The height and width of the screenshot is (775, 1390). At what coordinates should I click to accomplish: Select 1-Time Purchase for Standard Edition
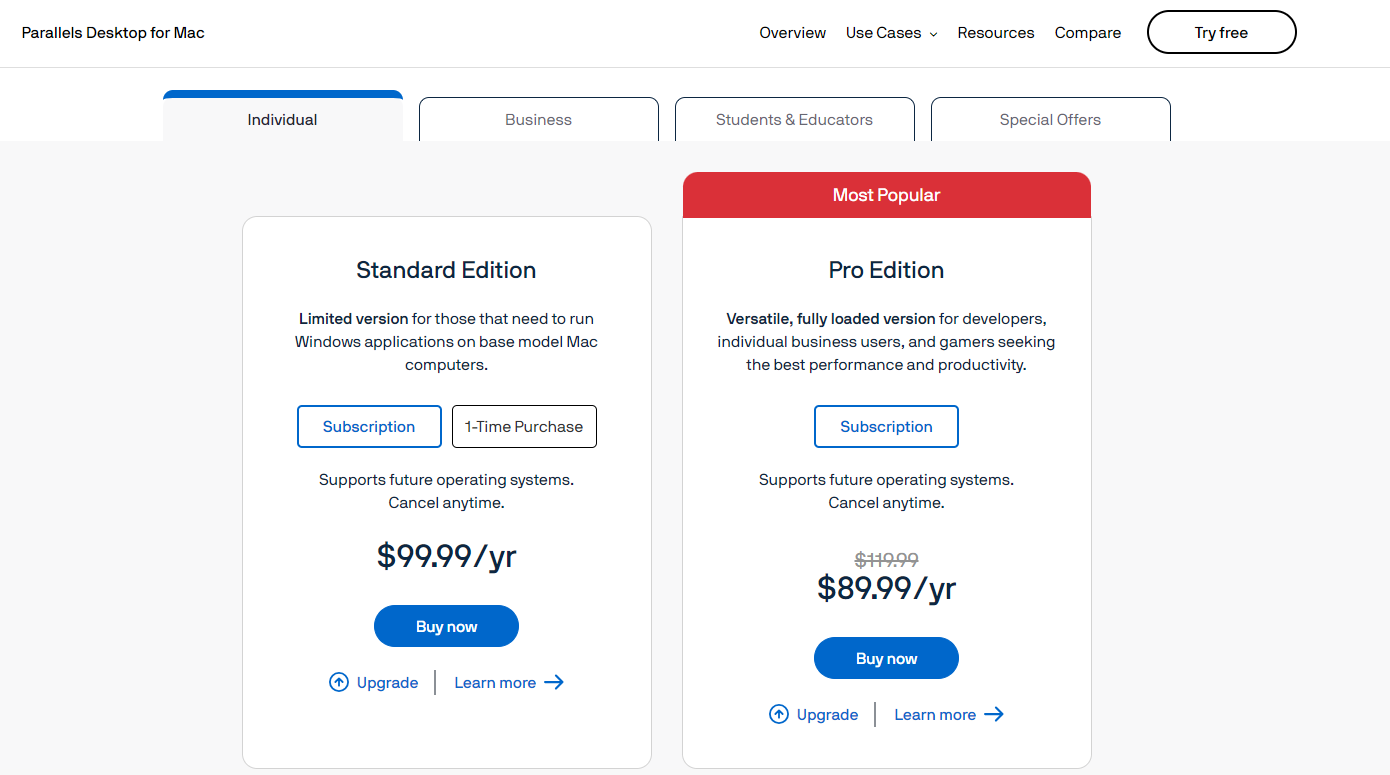coord(524,426)
